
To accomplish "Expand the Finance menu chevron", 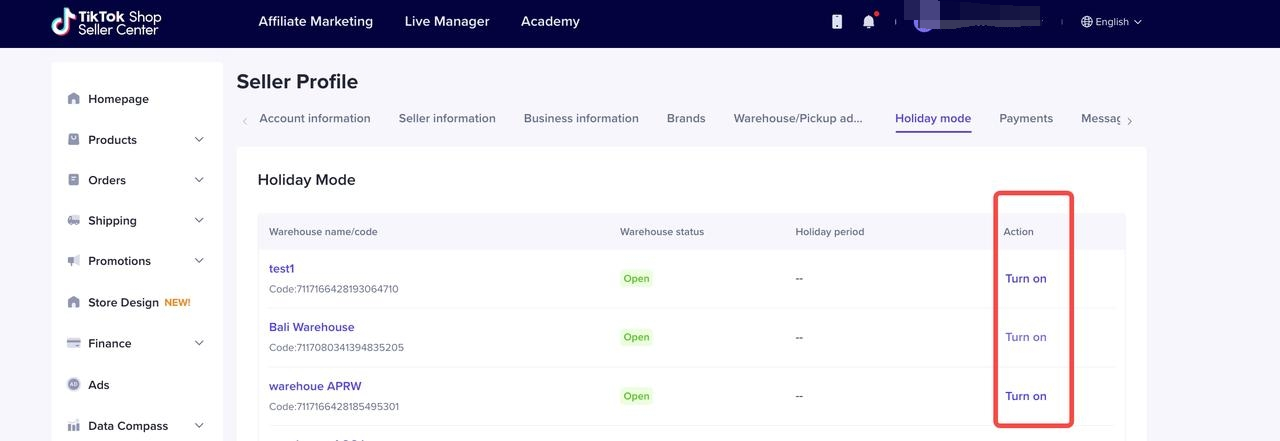I will point(198,343).
